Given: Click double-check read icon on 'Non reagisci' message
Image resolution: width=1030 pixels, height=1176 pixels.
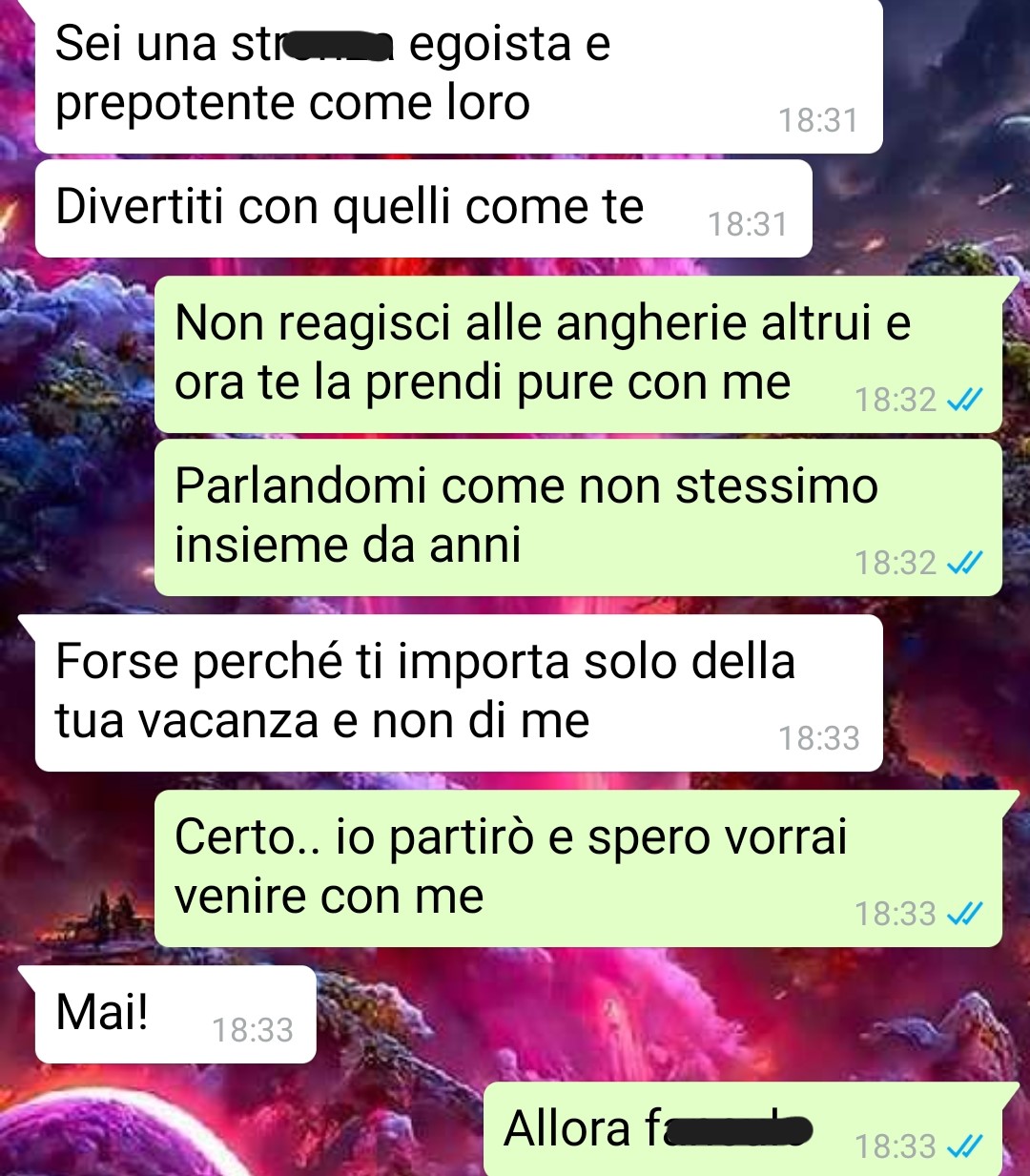Looking at the screenshot, I should (x=964, y=401).
